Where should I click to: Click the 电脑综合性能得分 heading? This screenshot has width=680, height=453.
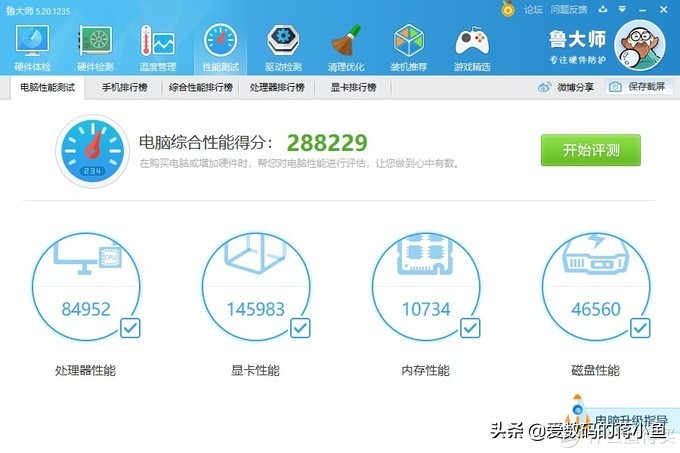pyautogui.click(x=206, y=143)
